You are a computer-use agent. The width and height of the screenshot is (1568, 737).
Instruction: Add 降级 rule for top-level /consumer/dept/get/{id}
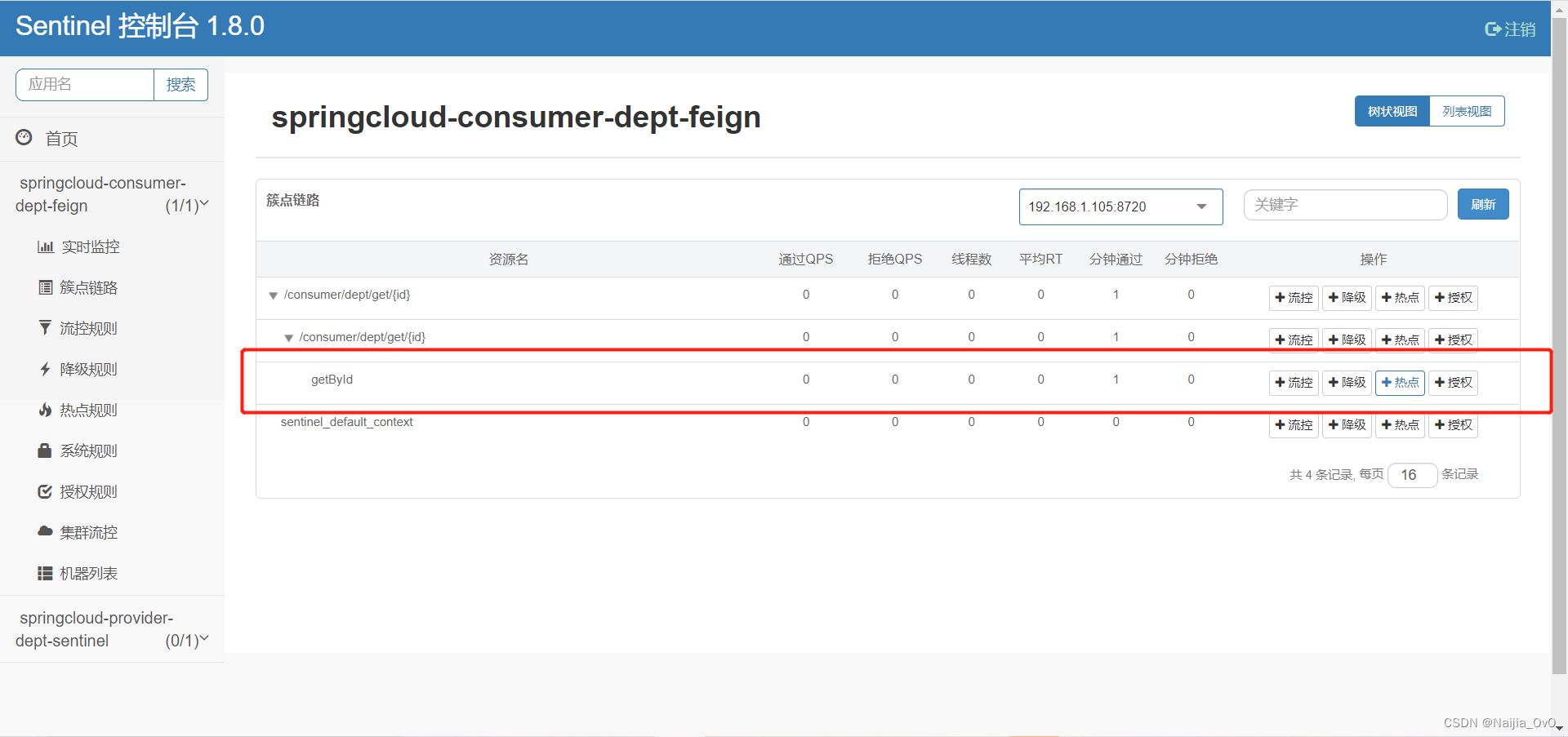[x=1347, y=298]
